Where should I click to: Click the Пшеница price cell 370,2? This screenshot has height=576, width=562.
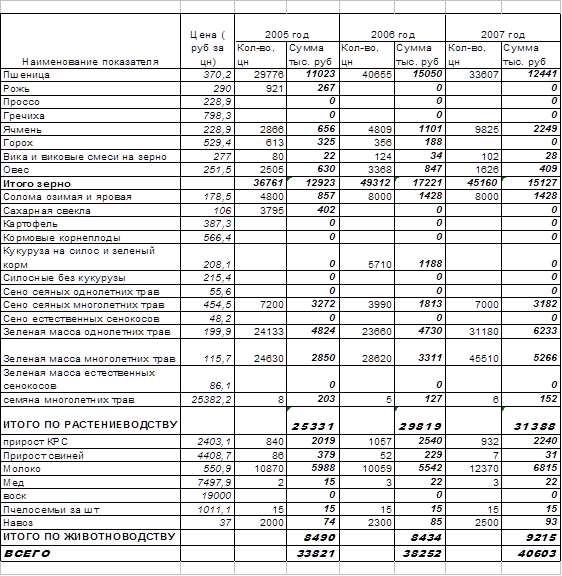point(207,75)
